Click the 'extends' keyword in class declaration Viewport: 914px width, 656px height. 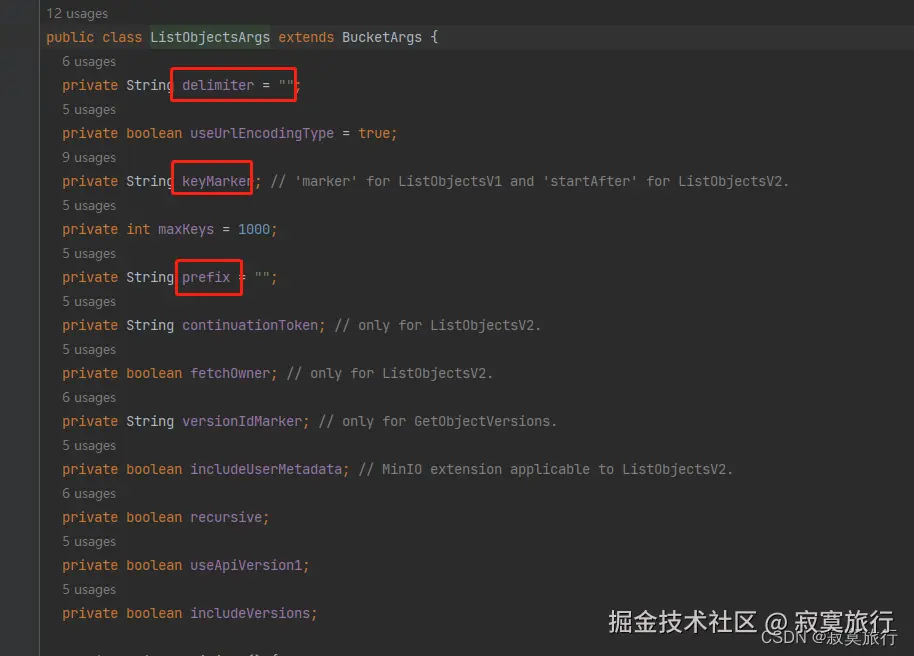click(x=306, y=37)
